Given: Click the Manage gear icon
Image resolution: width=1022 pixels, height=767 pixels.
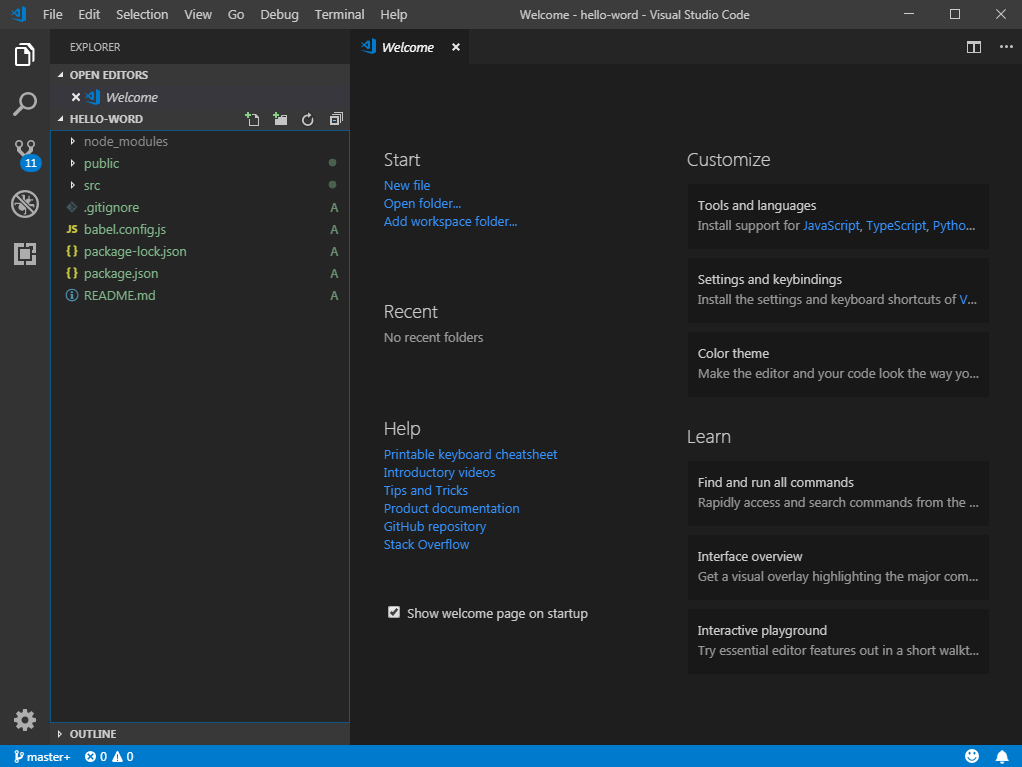Looking at the screenshot, I should tap(25, 719).
